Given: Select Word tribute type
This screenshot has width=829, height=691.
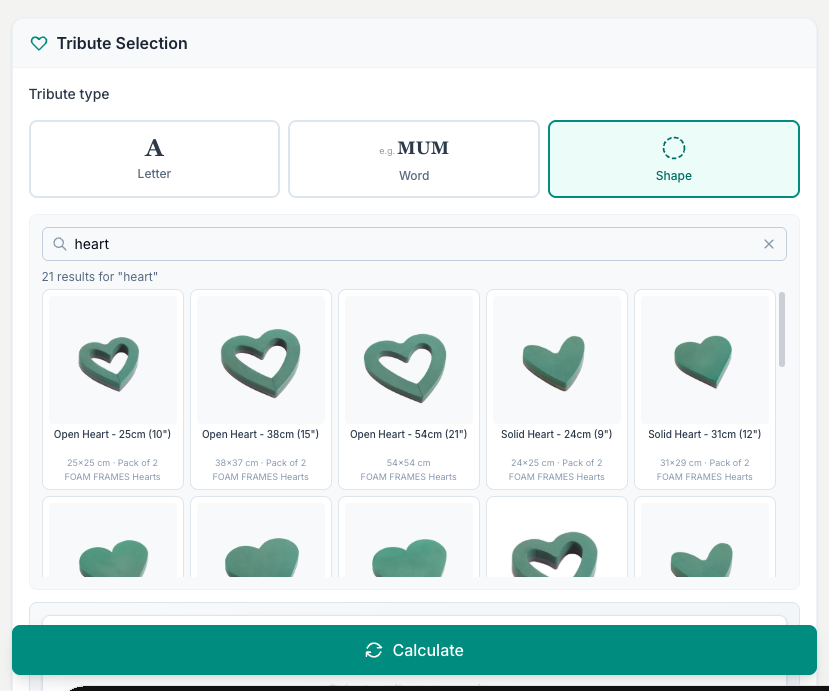Looking at the screenshot, I should (414, 159).
